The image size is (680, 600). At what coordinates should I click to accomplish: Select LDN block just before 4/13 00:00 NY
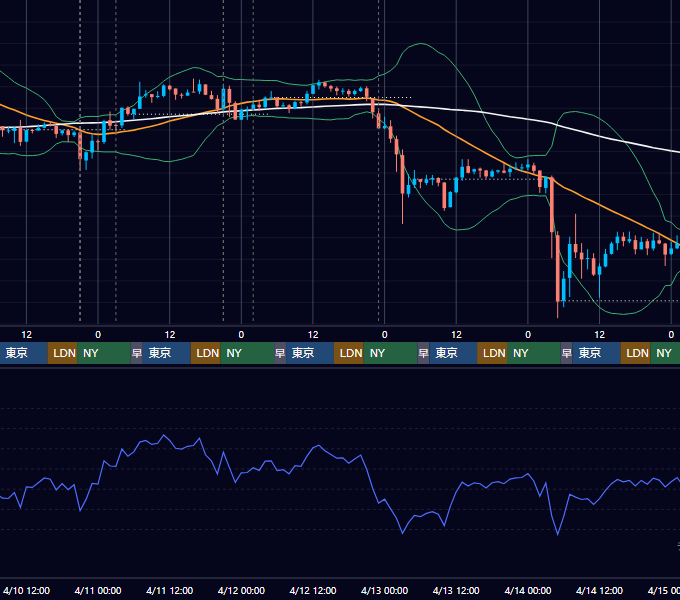point(349,353)
